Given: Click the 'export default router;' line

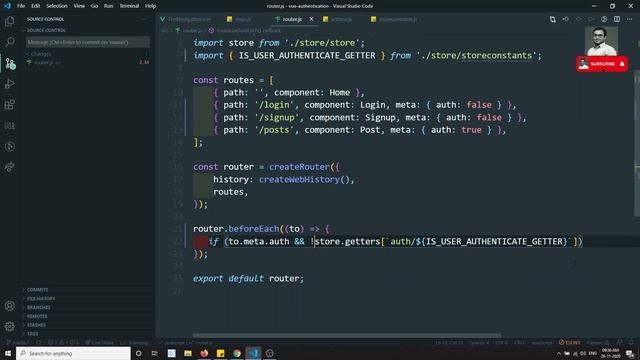Looking at the screenshot, I should click(x=248, y=278).
